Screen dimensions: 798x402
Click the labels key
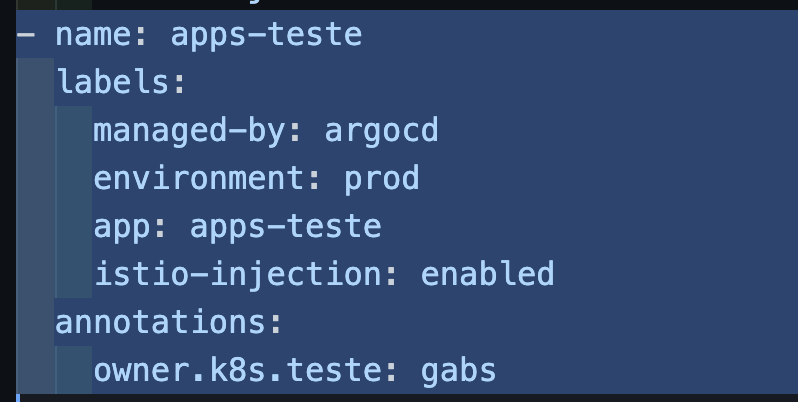[x=112, y=82]
